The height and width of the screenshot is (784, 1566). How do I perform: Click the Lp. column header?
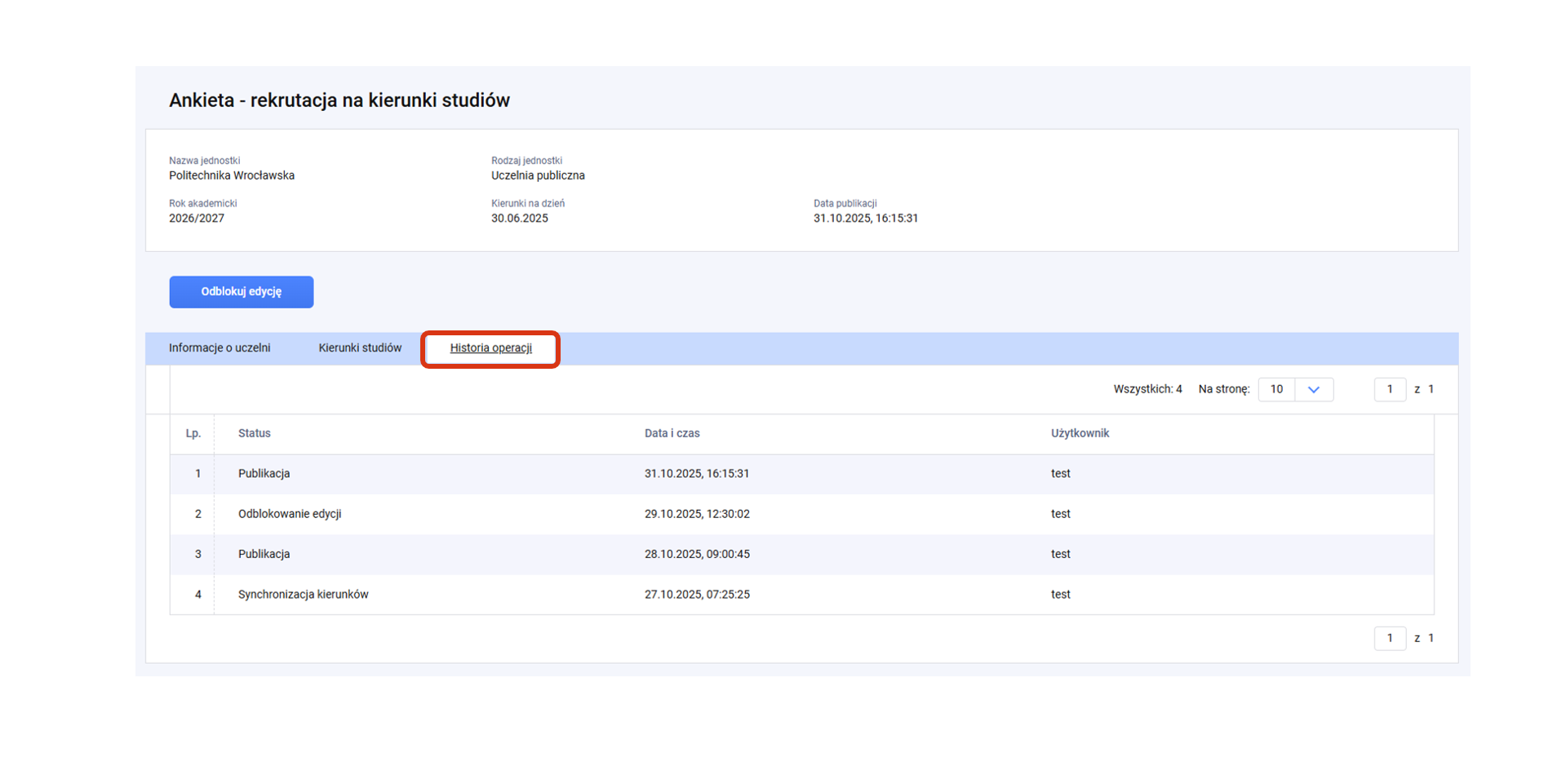[x=193, y=434]
